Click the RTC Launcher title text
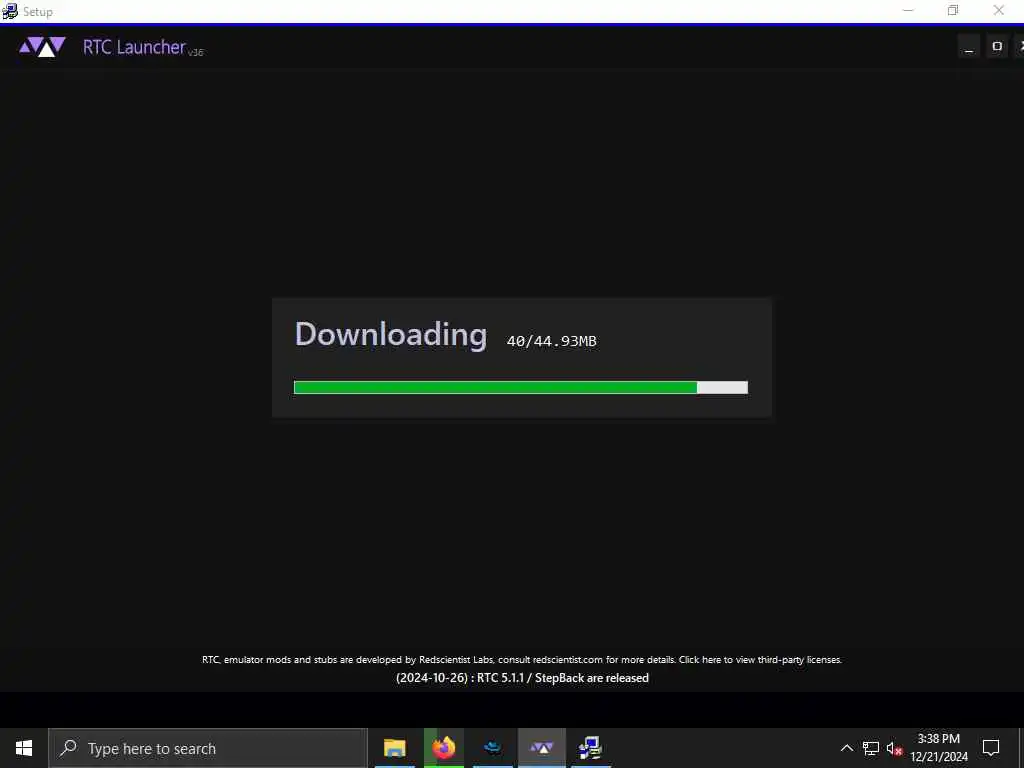The image size is (1024, 768). click(x=134, y=47)
